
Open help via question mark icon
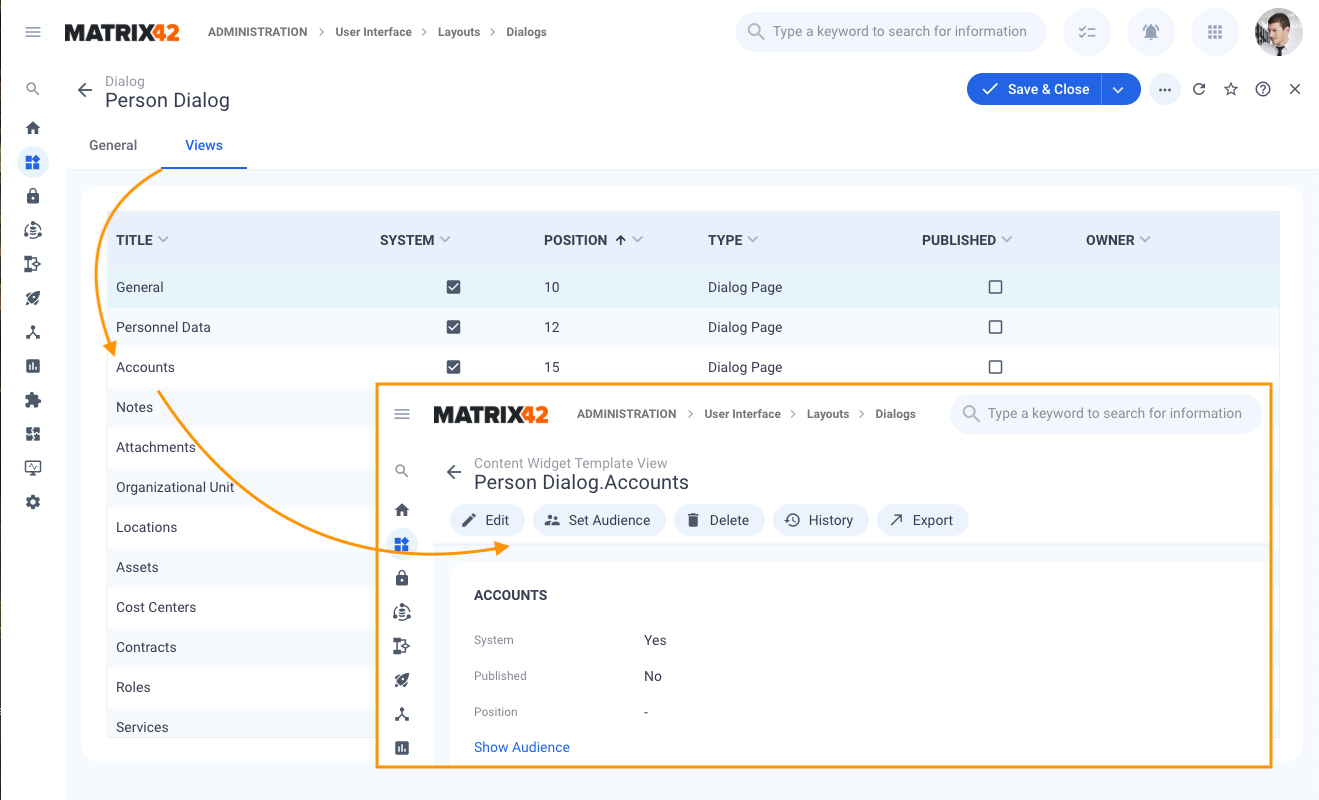pyautogui.click(x=1263, y=89)
